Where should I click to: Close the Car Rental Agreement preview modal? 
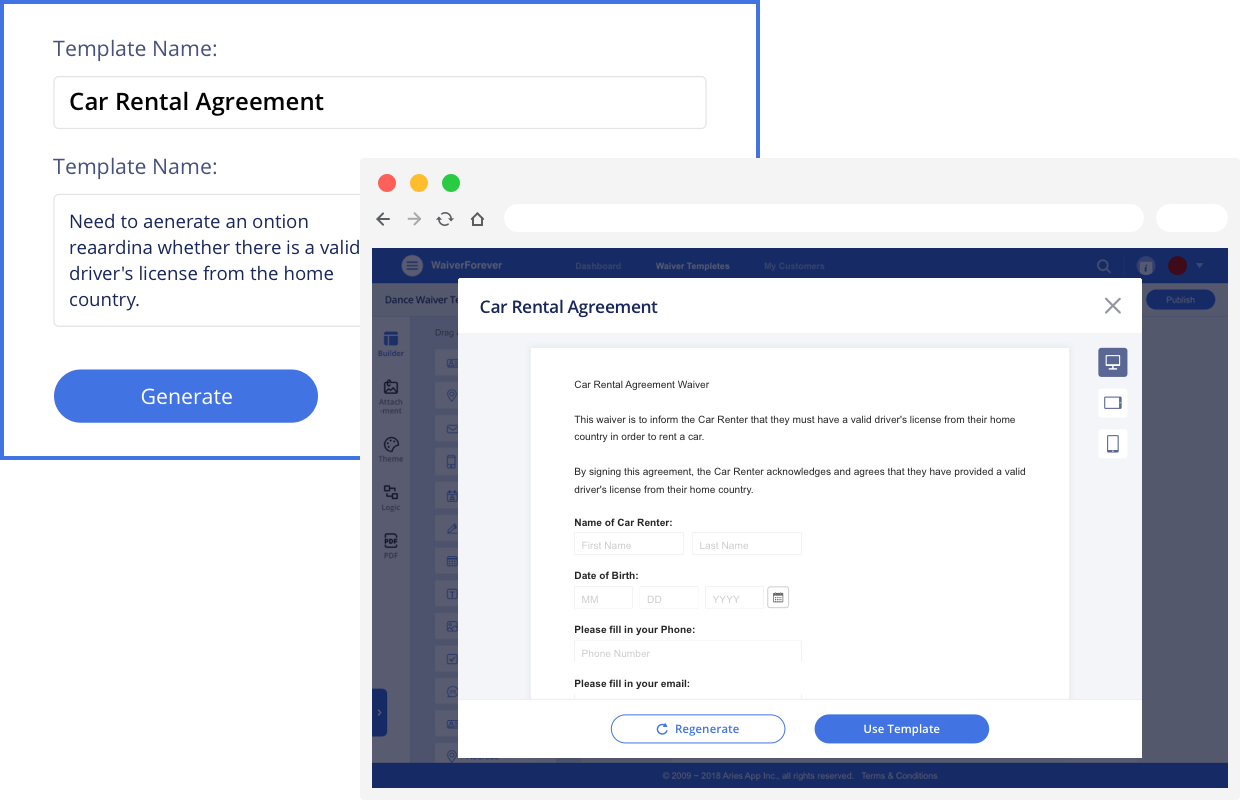[x=1112, y=306]
